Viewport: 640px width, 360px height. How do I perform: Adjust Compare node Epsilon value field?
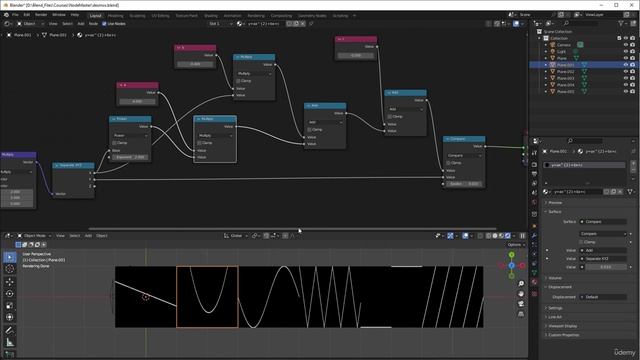coord(464,184)
